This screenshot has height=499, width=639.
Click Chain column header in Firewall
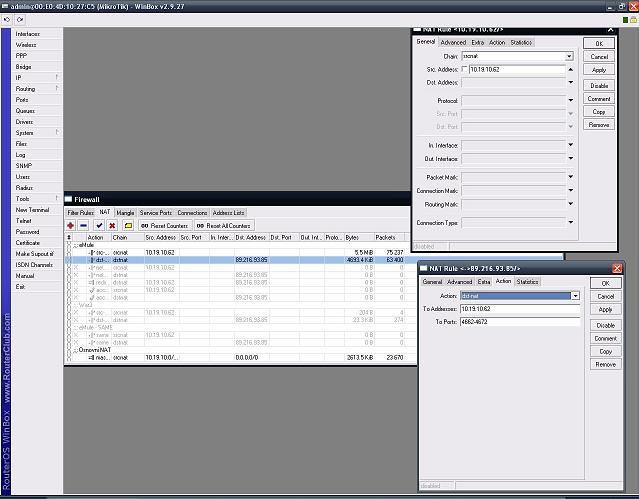click(x=128, y=237)
